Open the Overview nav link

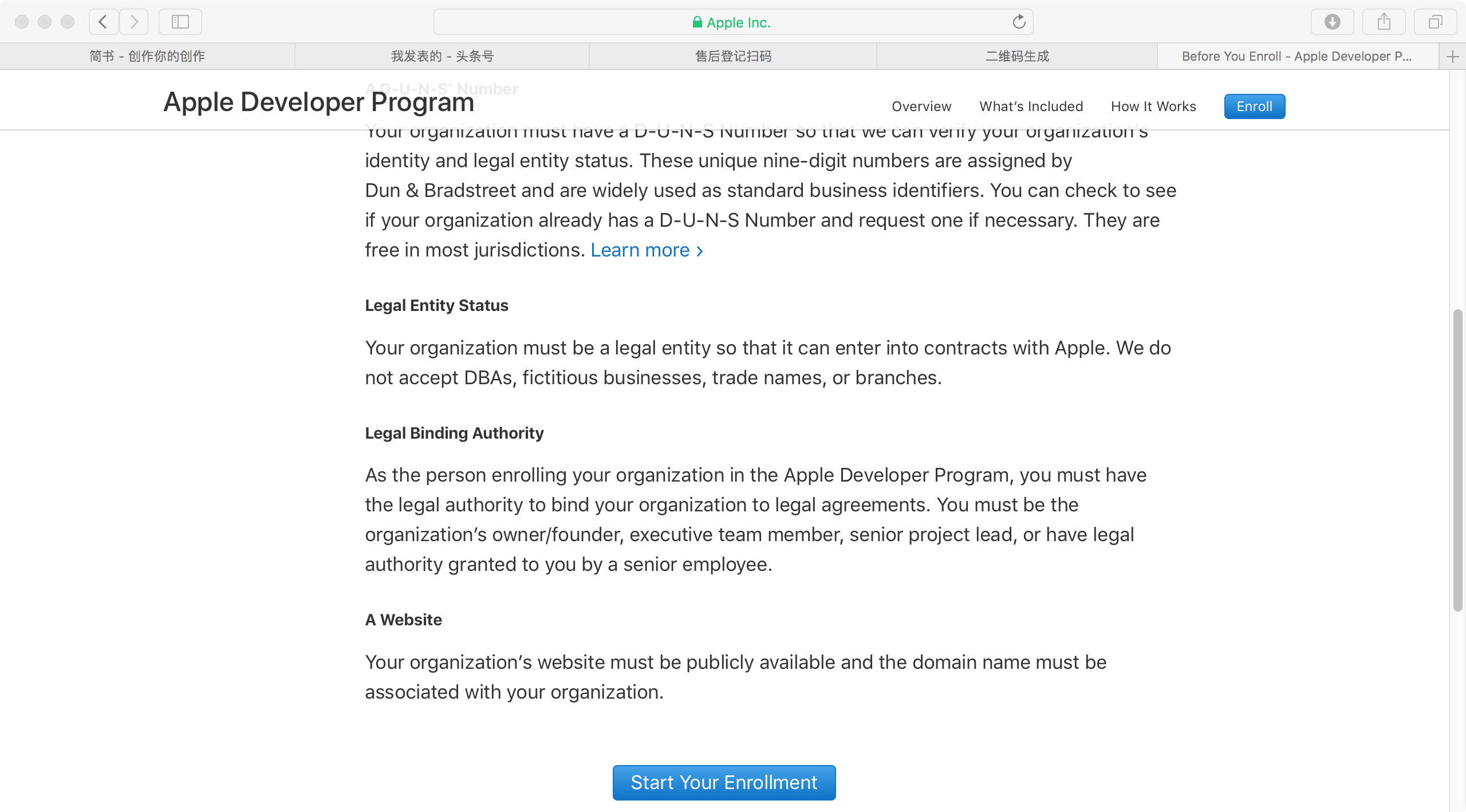(x=921, y=107)
